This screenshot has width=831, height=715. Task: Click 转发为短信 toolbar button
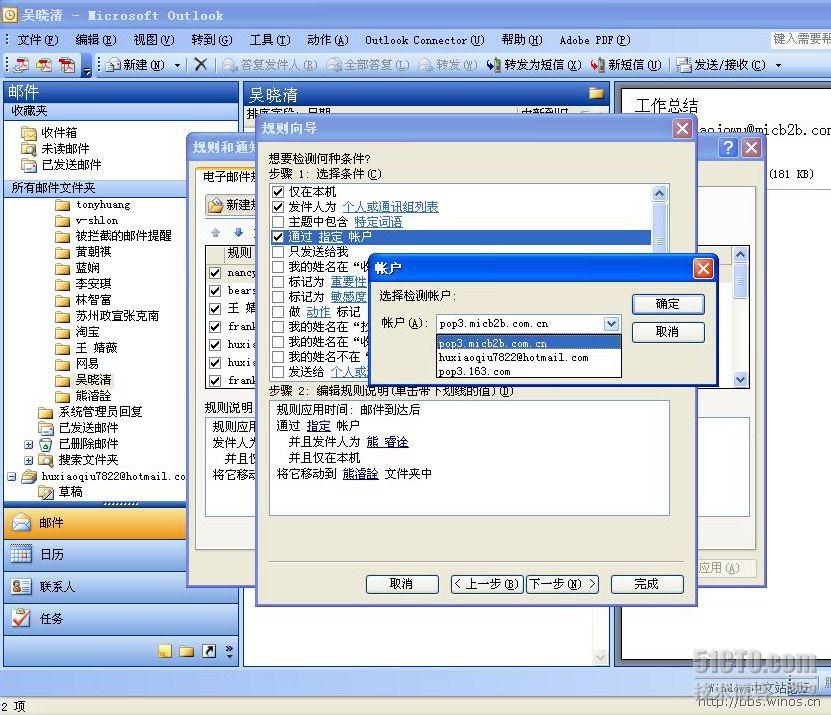click(534, 65)
